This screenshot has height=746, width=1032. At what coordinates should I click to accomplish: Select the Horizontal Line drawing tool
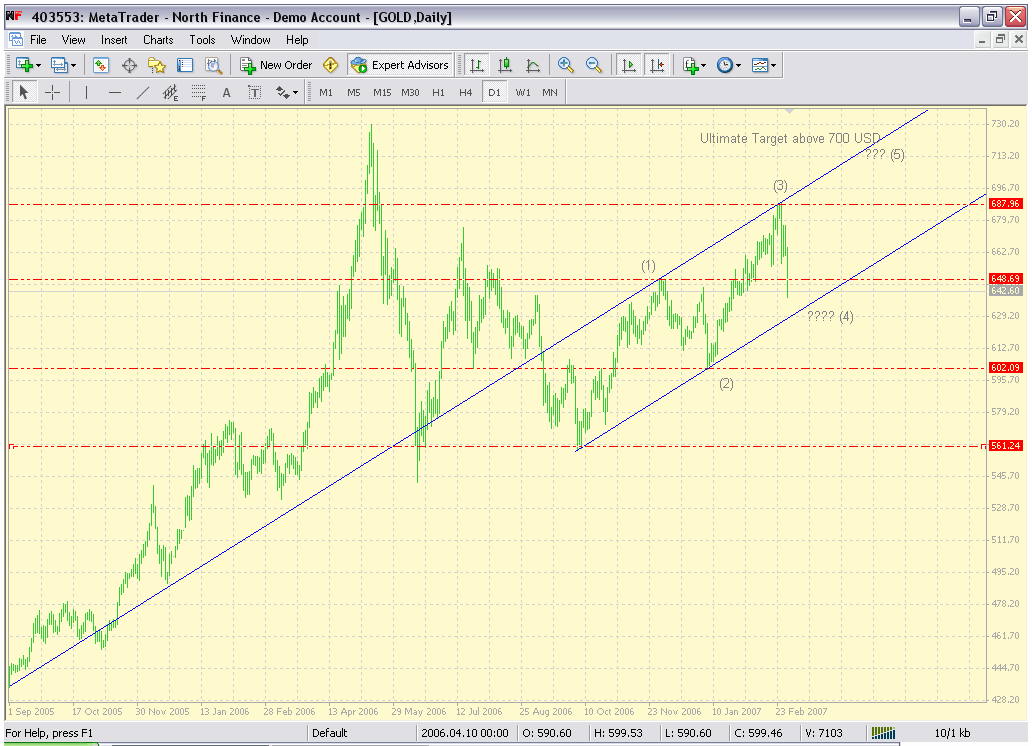coord(115,93)
